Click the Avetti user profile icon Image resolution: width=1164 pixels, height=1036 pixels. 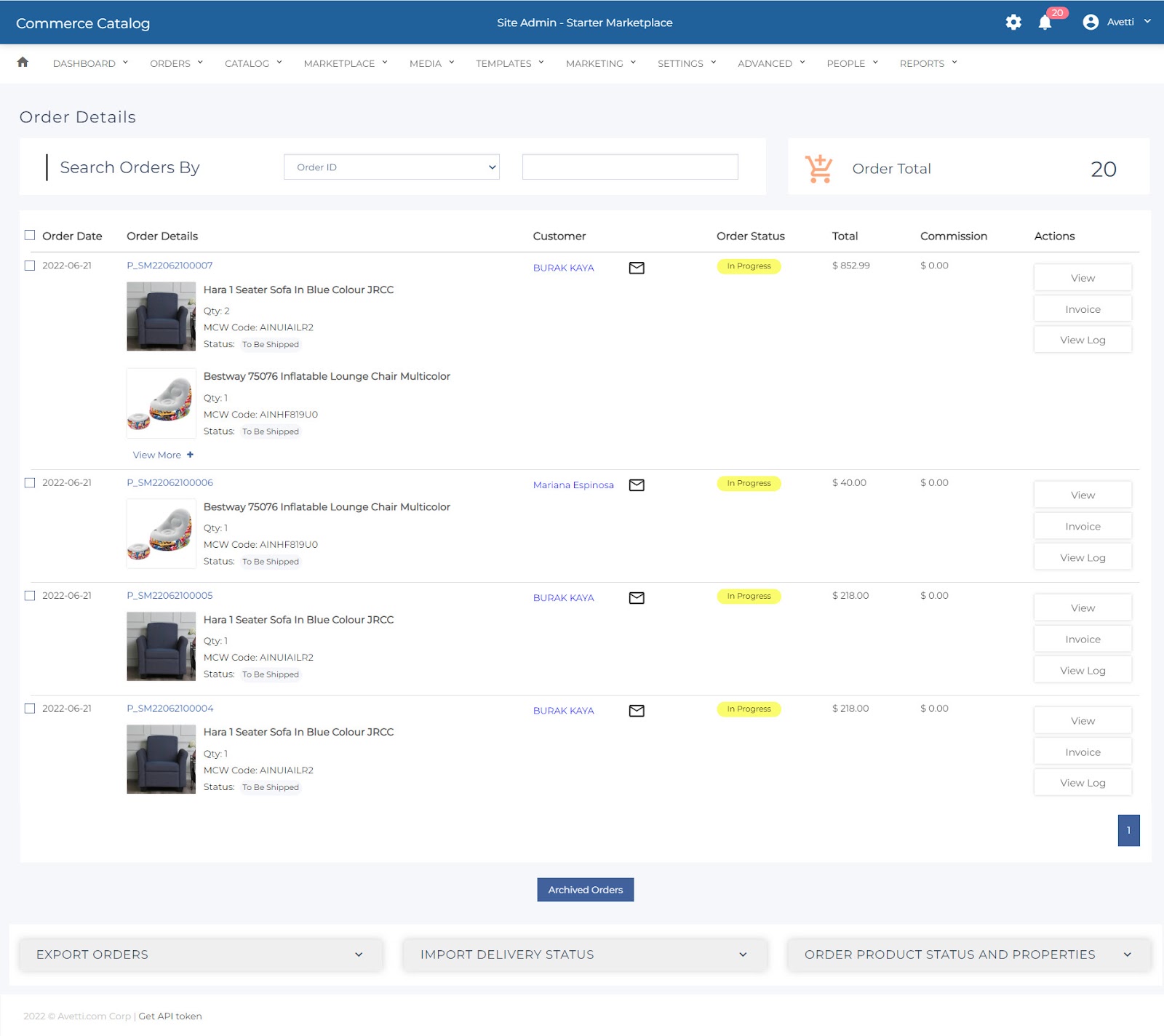click(x=1090, y=23)
